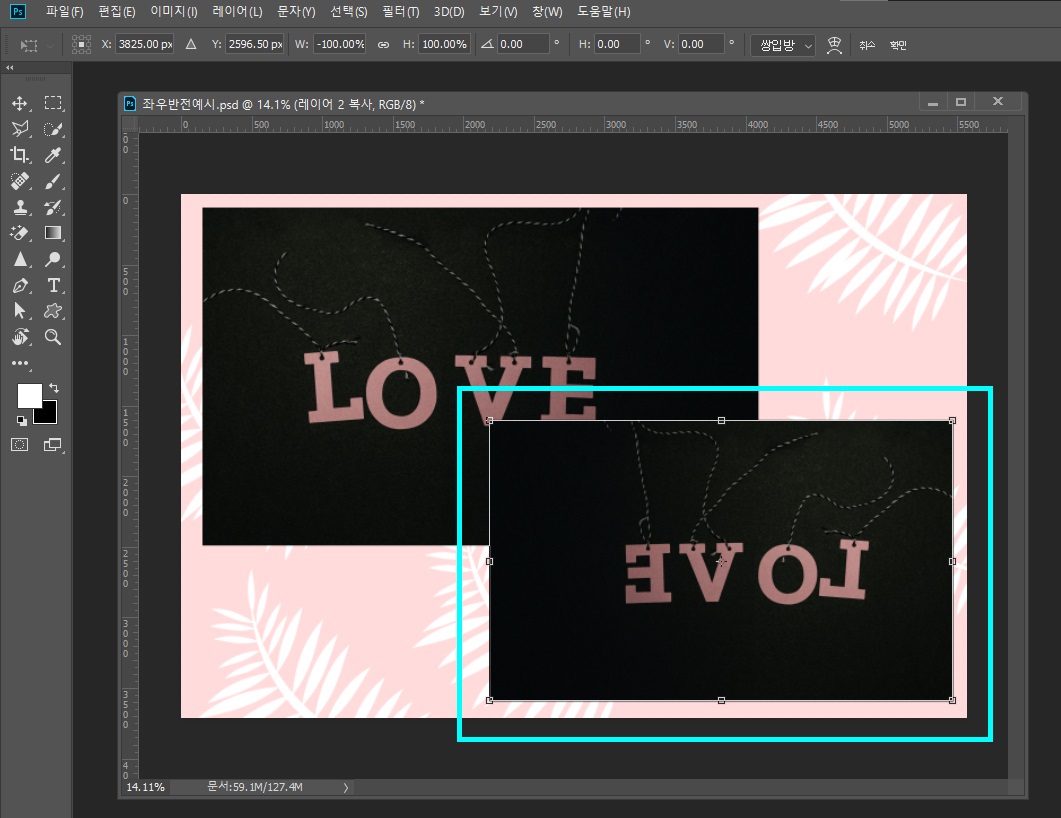This screenshot has height=818, width=1061.
Task: Select the Move tool
Action: 20,103
